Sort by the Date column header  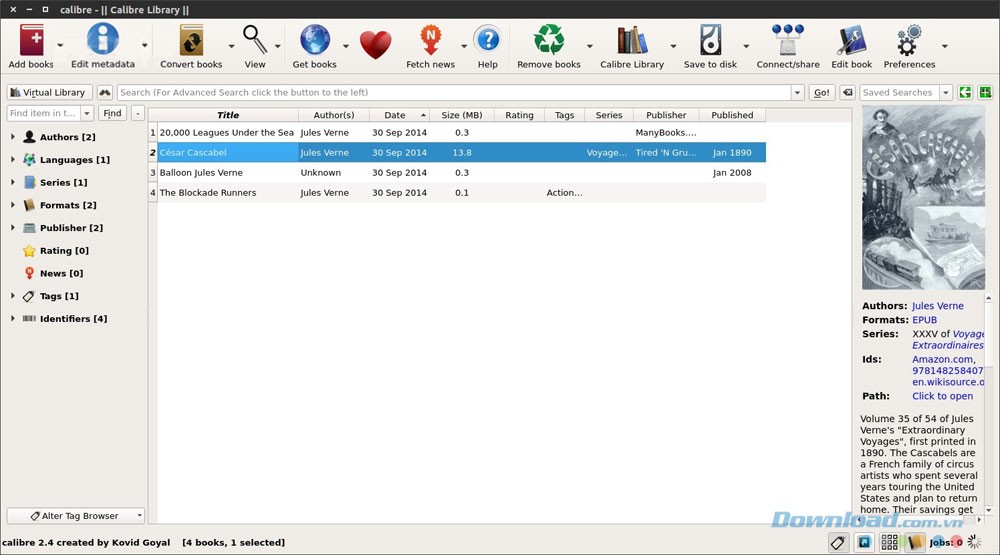click(x=399, y=115)
